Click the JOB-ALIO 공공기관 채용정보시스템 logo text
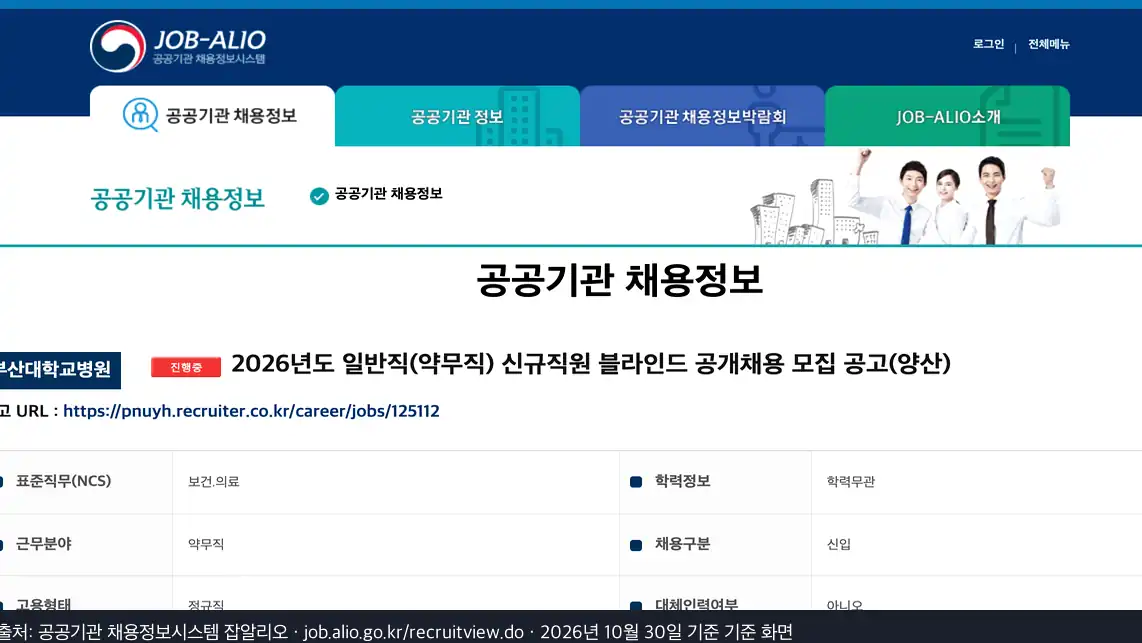 209,47
